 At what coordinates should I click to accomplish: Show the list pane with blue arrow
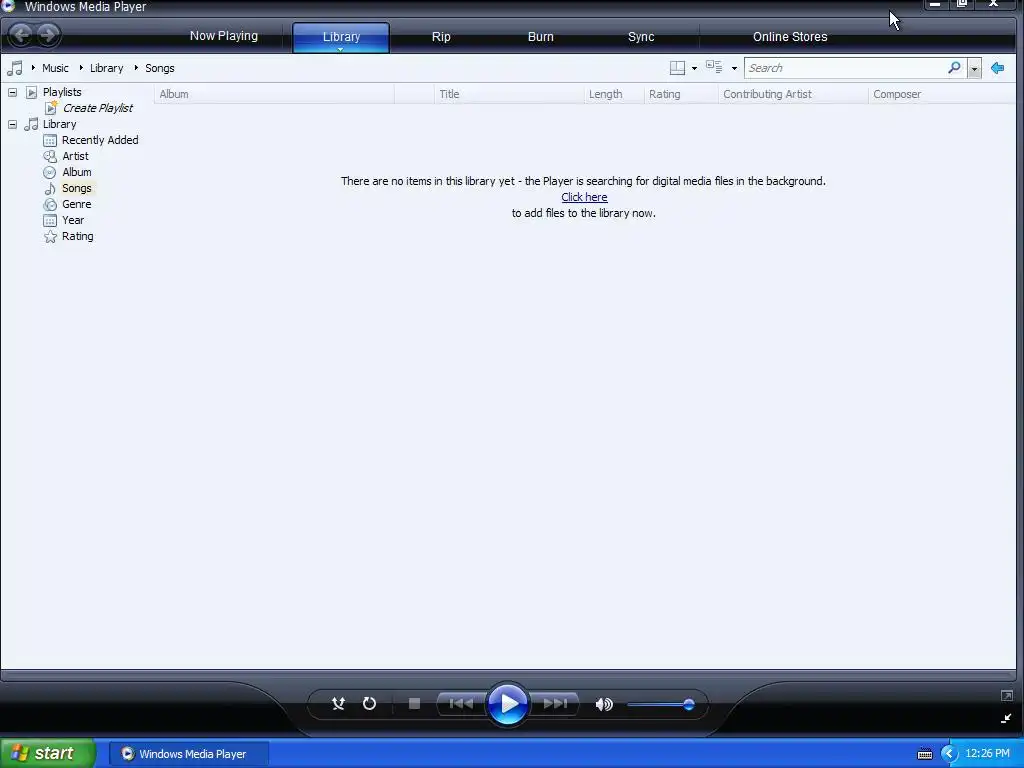click(x=997, y=68)
